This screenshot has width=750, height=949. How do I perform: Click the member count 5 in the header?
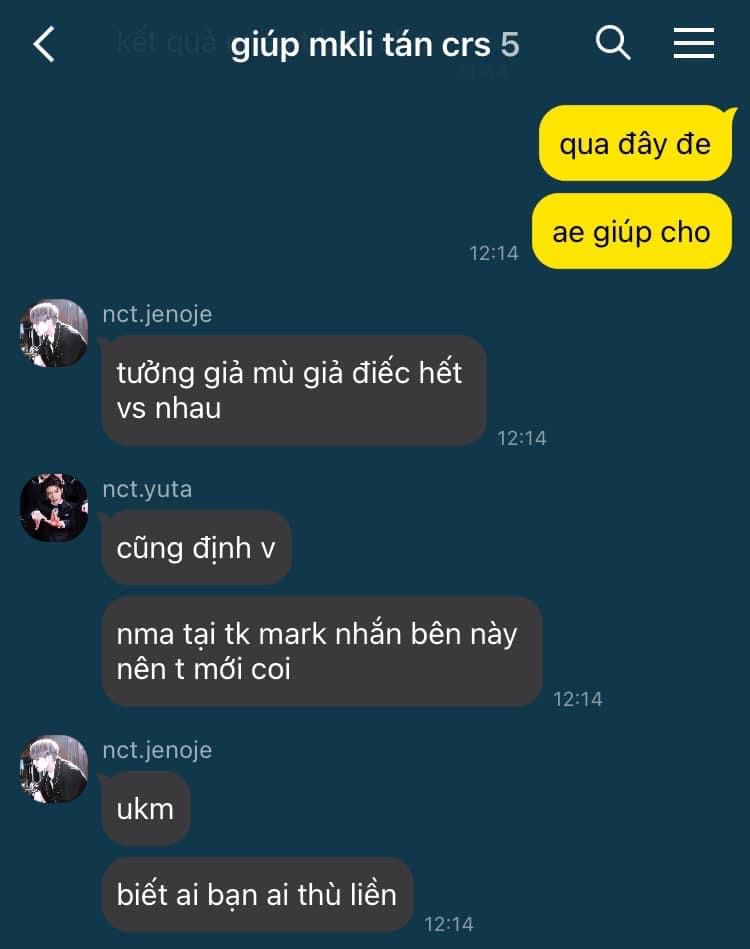(x=510, y=45)
